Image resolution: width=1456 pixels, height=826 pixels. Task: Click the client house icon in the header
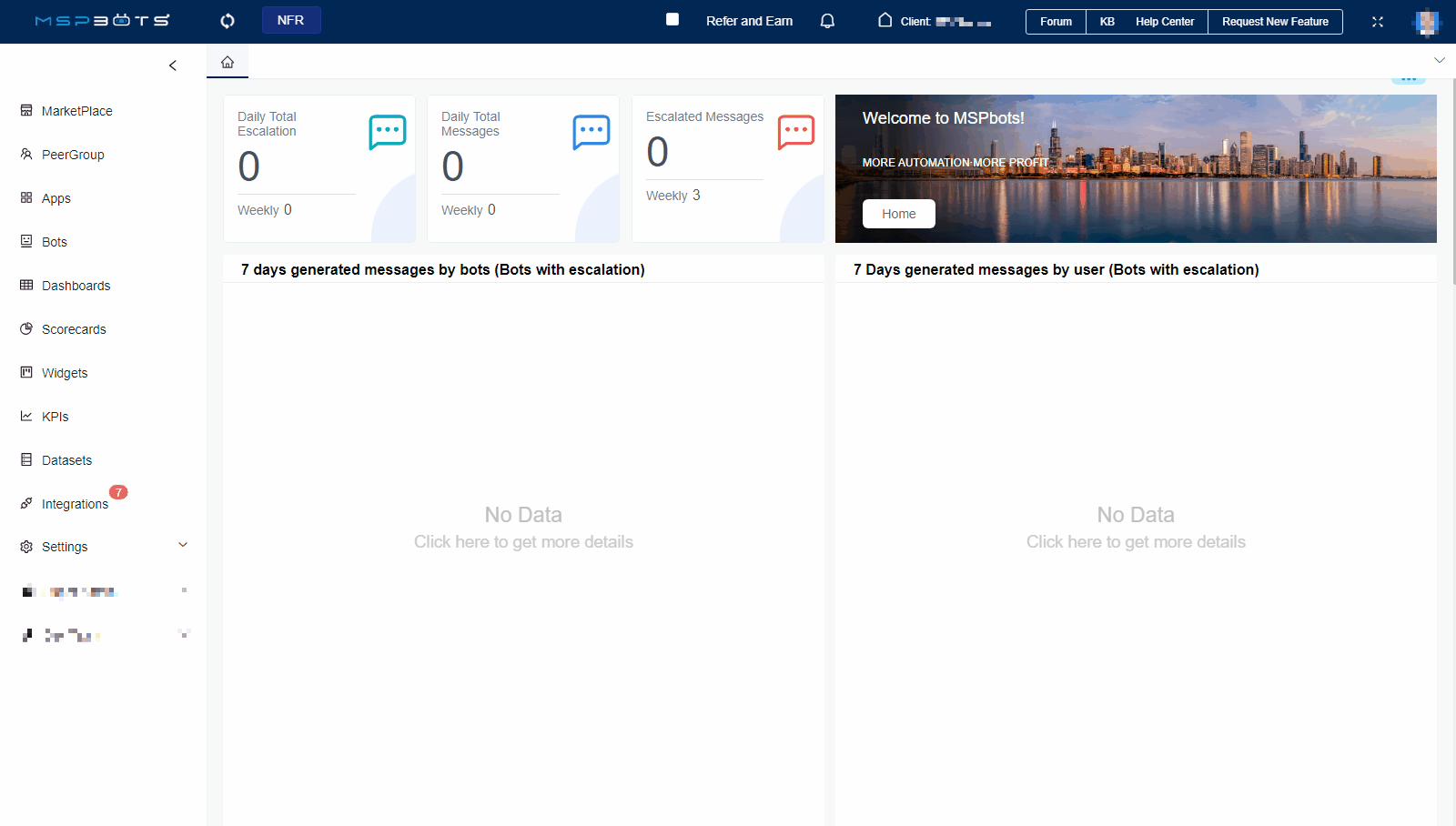[x=885, y=20]
